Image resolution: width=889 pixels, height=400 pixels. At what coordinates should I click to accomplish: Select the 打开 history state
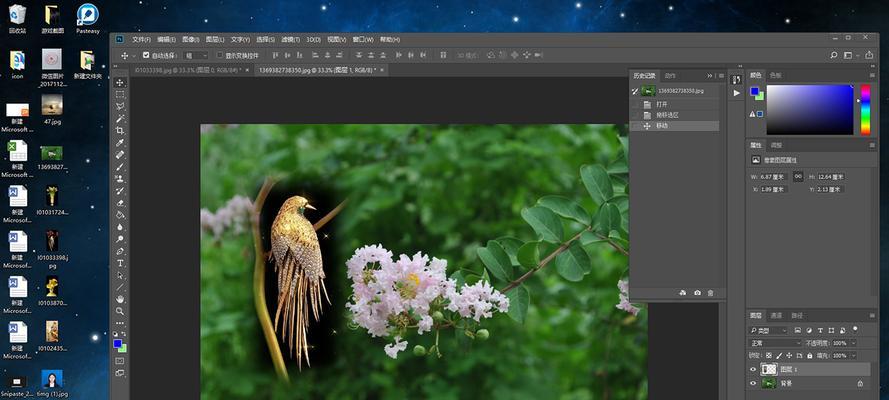click(x=675, y=105)
